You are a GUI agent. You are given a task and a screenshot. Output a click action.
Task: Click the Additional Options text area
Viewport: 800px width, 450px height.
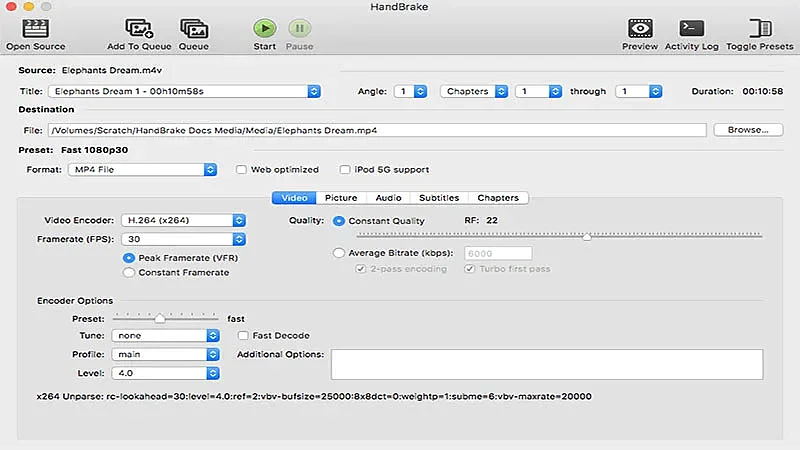[547, 364]
